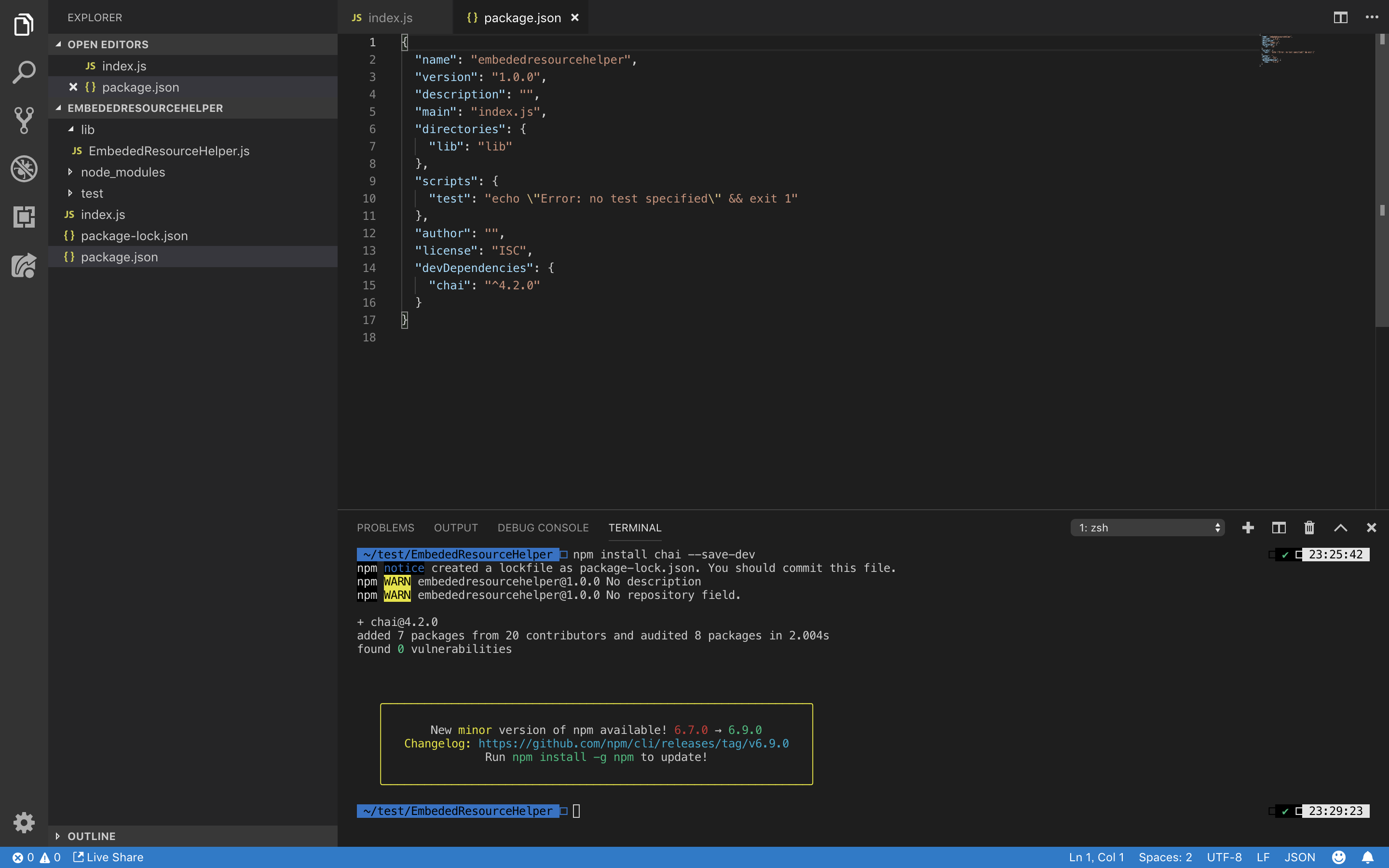This screenshot has height=868, width=1389.
Task: Open the editor More Actions ellipsis
Action: tap(1372, 18)
